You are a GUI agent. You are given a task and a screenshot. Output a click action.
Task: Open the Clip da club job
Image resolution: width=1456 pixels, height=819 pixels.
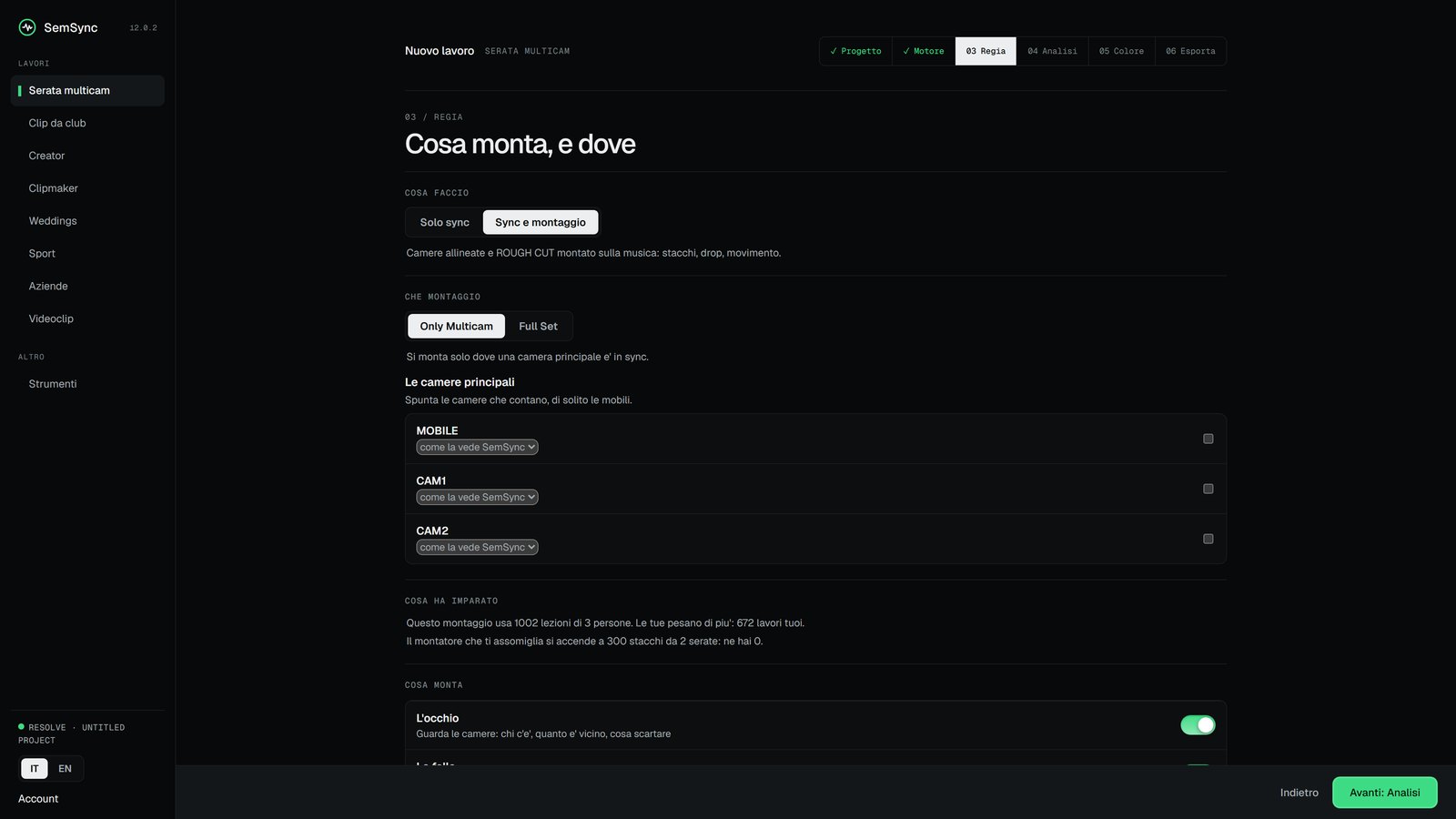tap(87, 123)
